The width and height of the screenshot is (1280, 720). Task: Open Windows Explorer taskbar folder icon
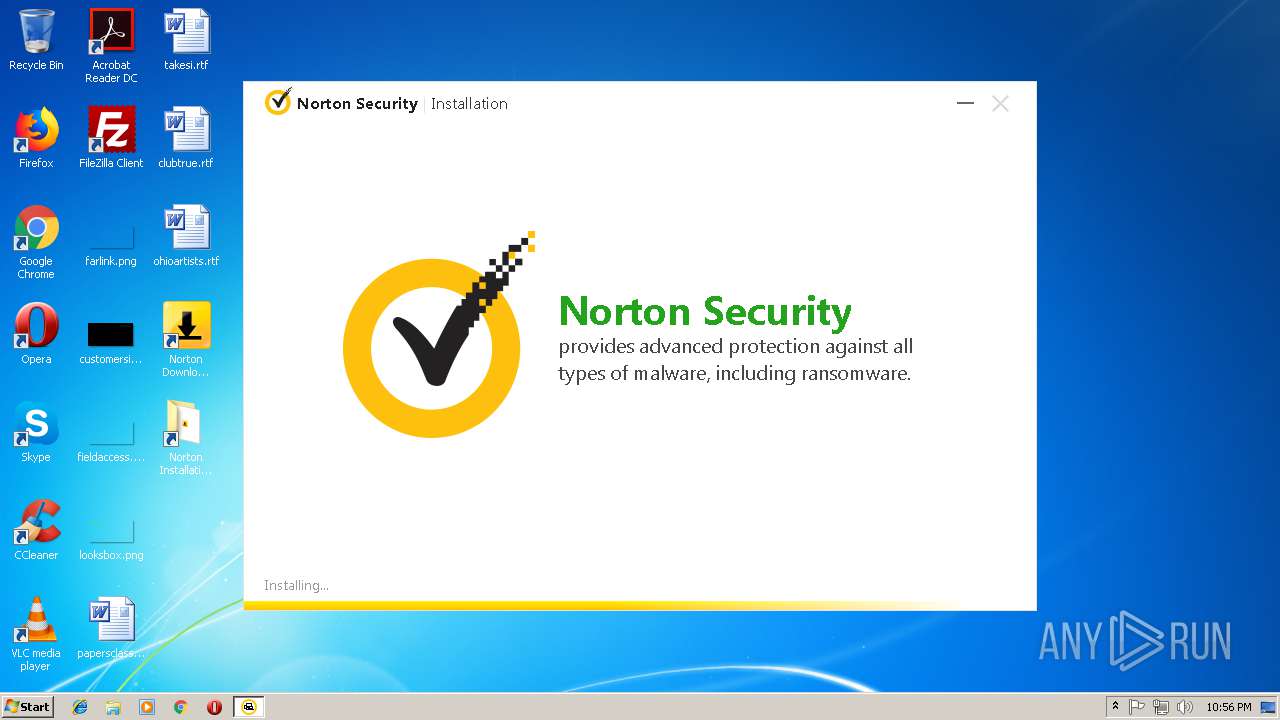(x=113, y=707)
